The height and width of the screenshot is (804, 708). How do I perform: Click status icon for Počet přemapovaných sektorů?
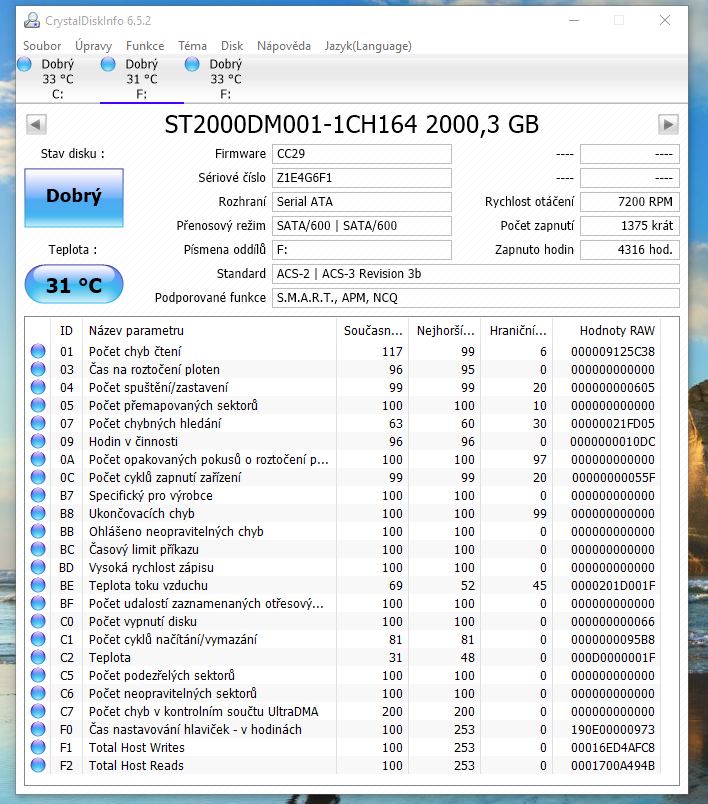(x=38, y=405)
